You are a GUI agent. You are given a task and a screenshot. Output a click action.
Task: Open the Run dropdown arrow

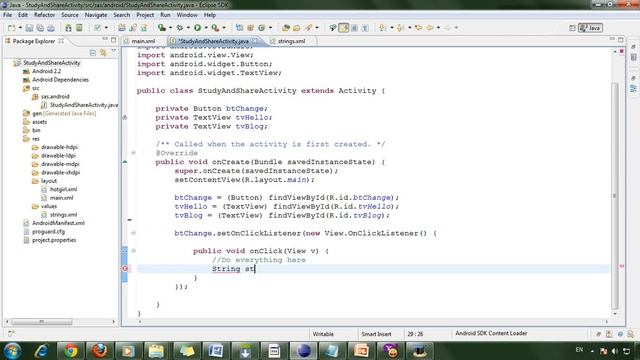[206, 28]
